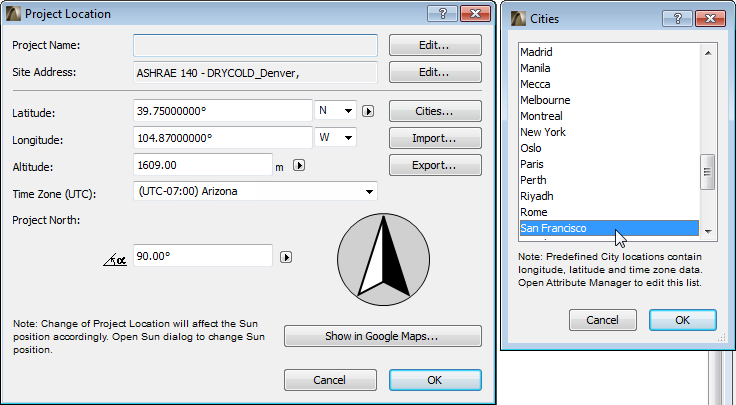Open the arrow popup beside Project North angle
Viewport: 736px width, 405px height.
pos(286,257)
